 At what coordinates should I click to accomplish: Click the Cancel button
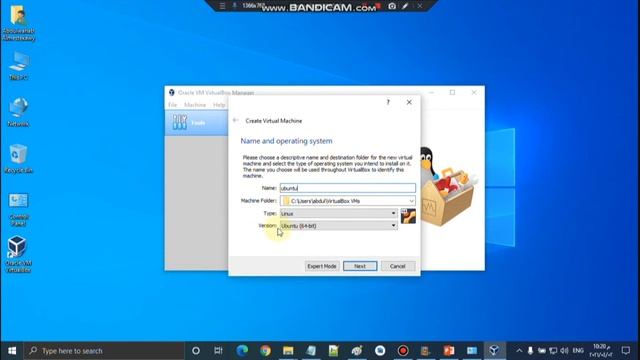coord(398,266)
